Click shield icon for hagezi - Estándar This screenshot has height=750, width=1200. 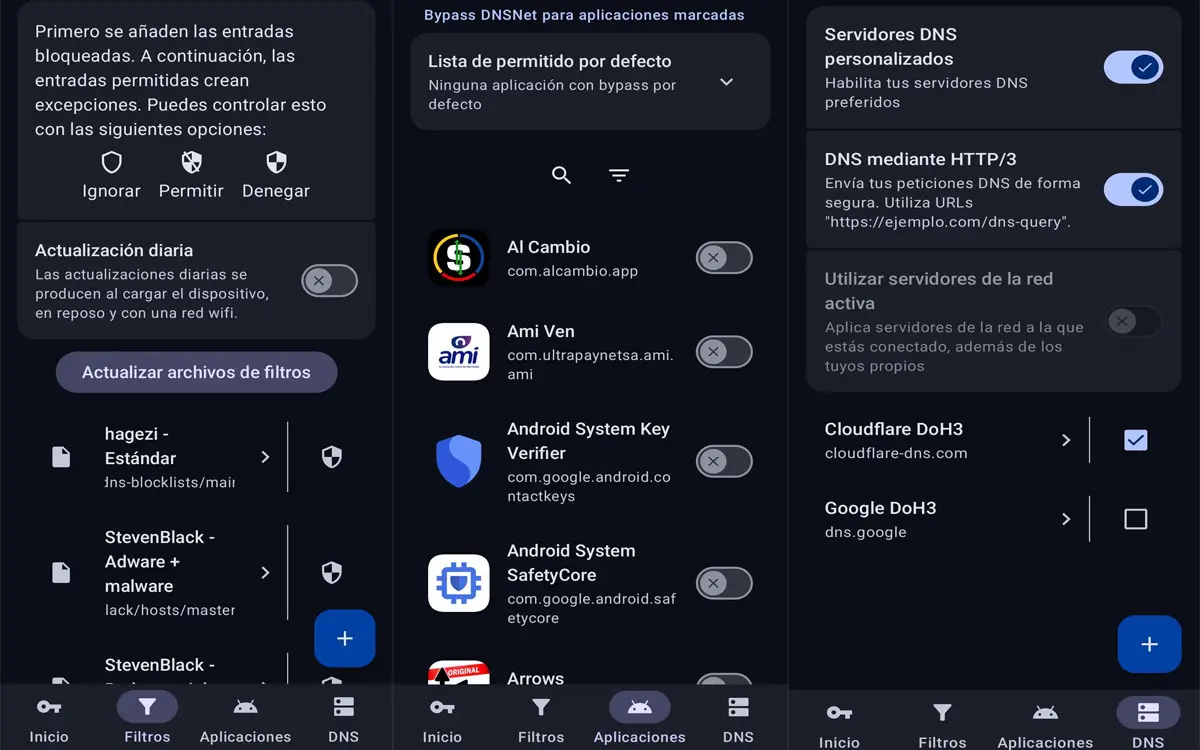pos(332,457)
